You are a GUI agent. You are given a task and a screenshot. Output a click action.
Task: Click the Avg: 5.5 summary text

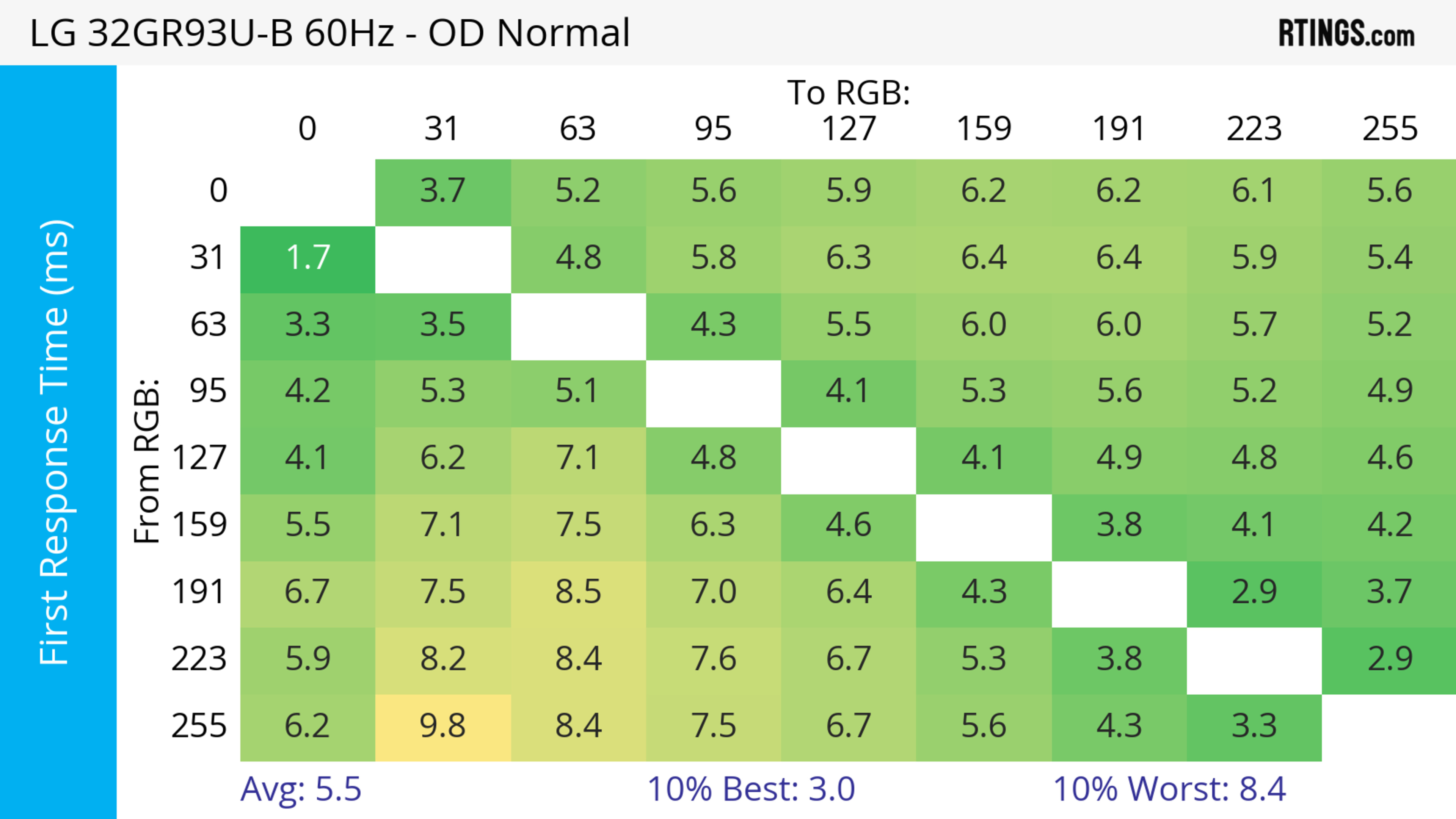click(301, 789)
